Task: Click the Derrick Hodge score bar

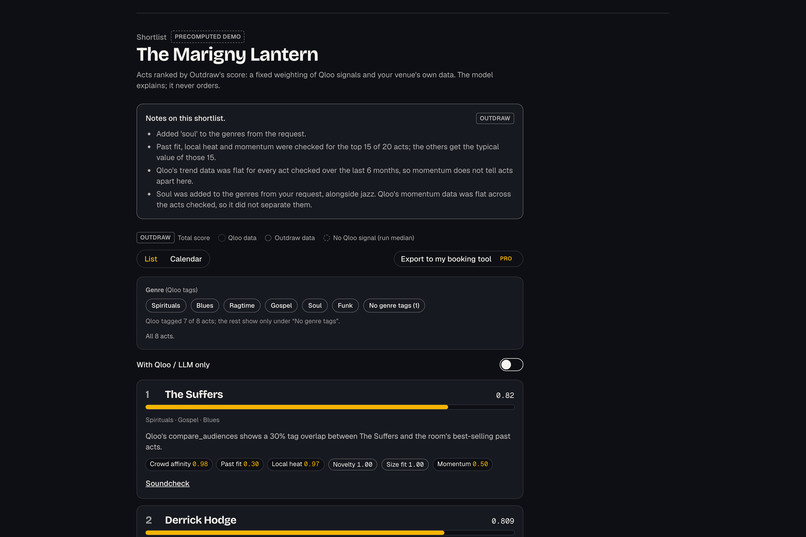Action: coord(329,533)
